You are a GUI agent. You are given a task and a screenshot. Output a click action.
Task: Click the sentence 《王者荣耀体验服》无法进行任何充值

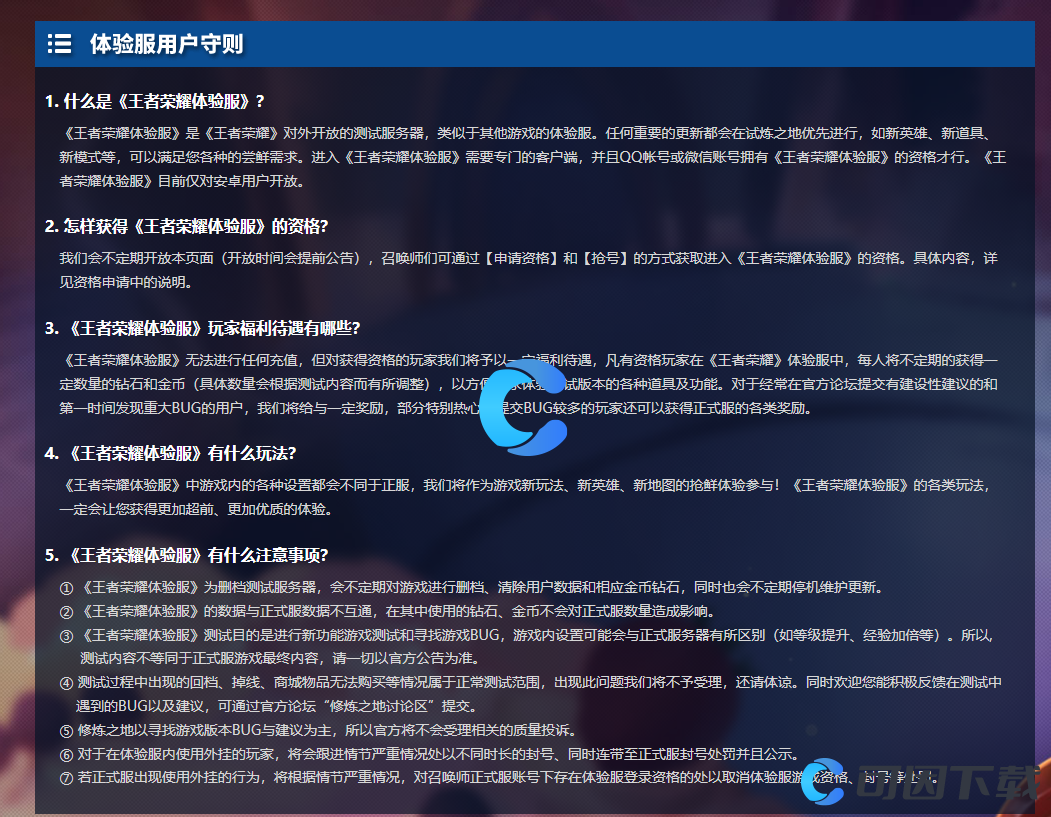tap(182, 360)
